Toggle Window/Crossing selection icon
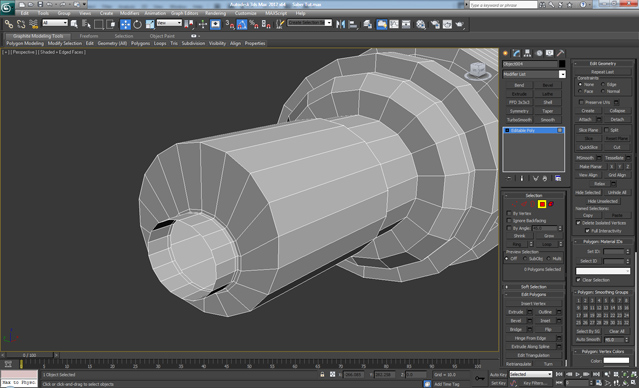 click(x=110, y=24)
